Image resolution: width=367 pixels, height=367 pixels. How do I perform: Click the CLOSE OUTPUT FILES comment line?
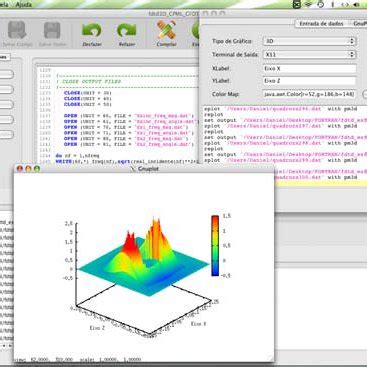(x=88, y=82)
